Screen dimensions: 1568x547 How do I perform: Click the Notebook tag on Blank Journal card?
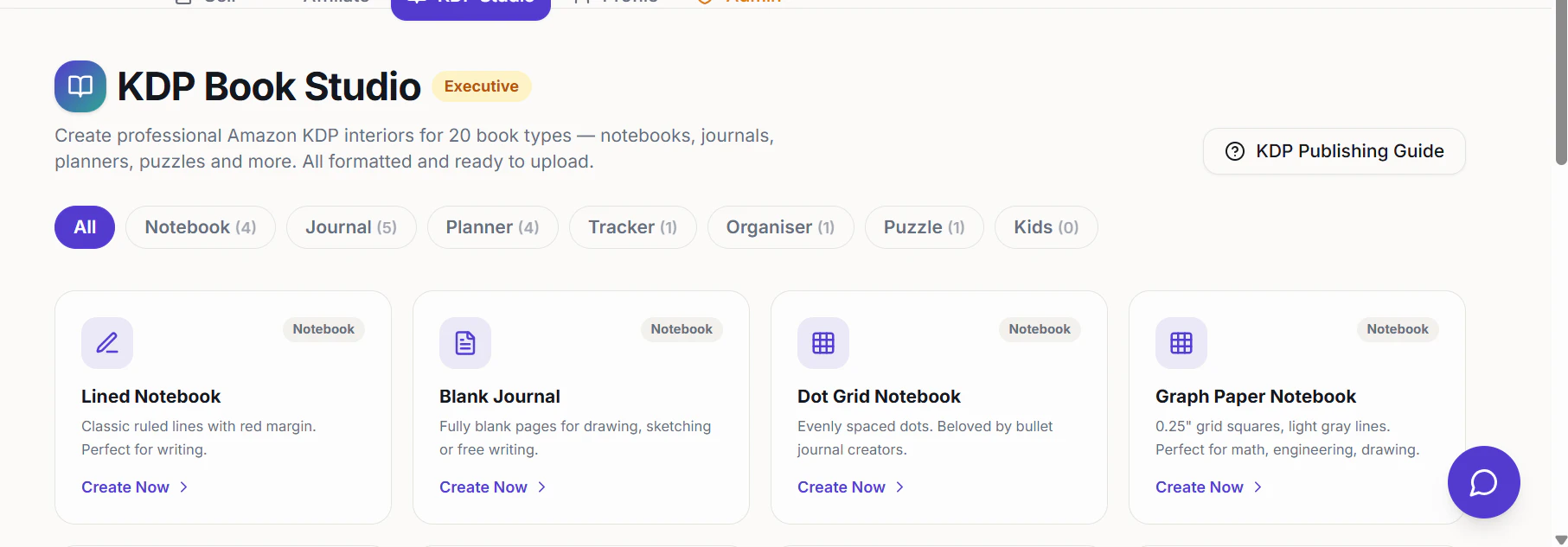(682, 329)
